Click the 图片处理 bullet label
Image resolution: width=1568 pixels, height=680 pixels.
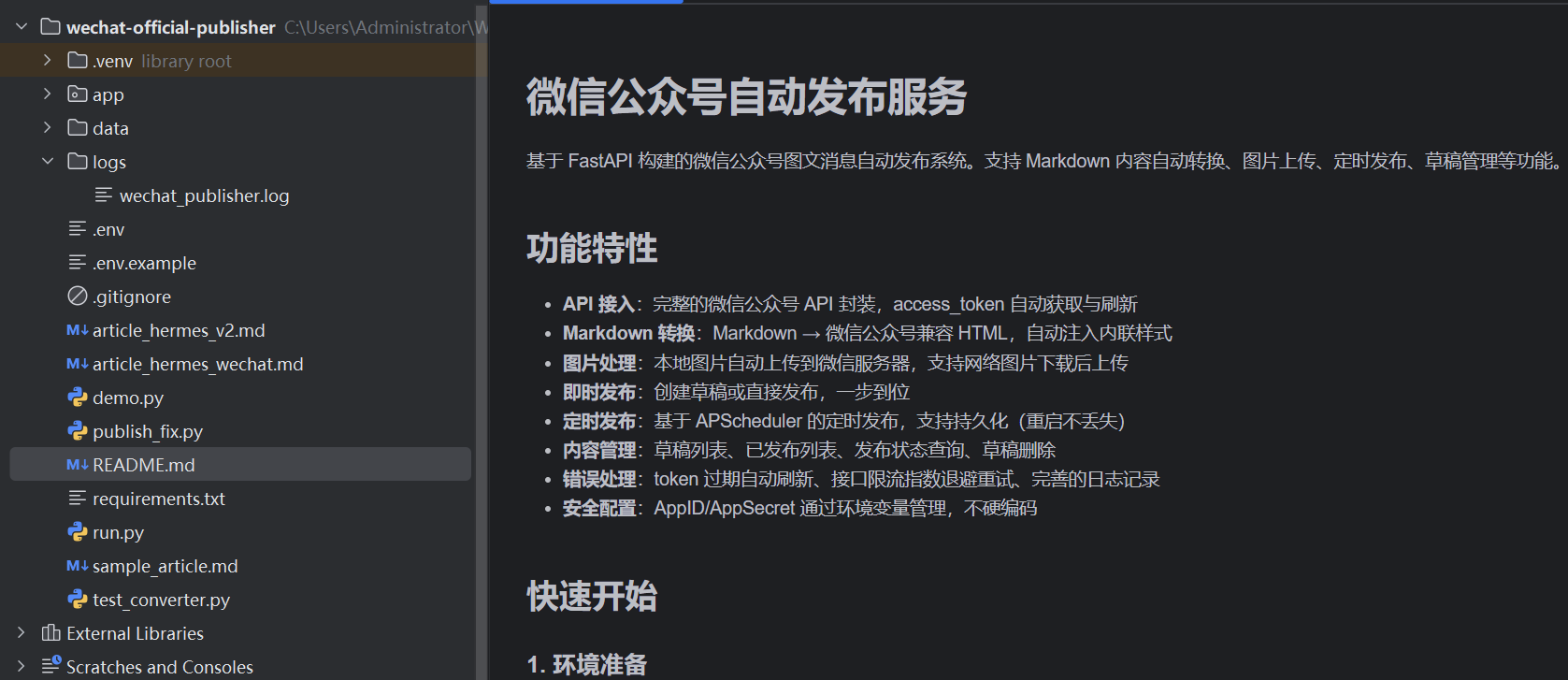[599, 363]
